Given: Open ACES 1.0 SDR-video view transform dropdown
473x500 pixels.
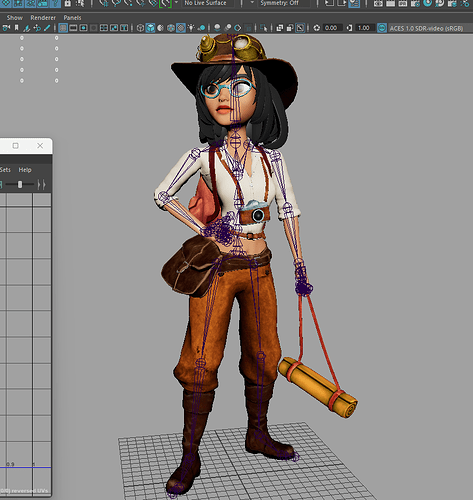Looking at the screenshot, I should pyautogui.click(x=427, y=28).
